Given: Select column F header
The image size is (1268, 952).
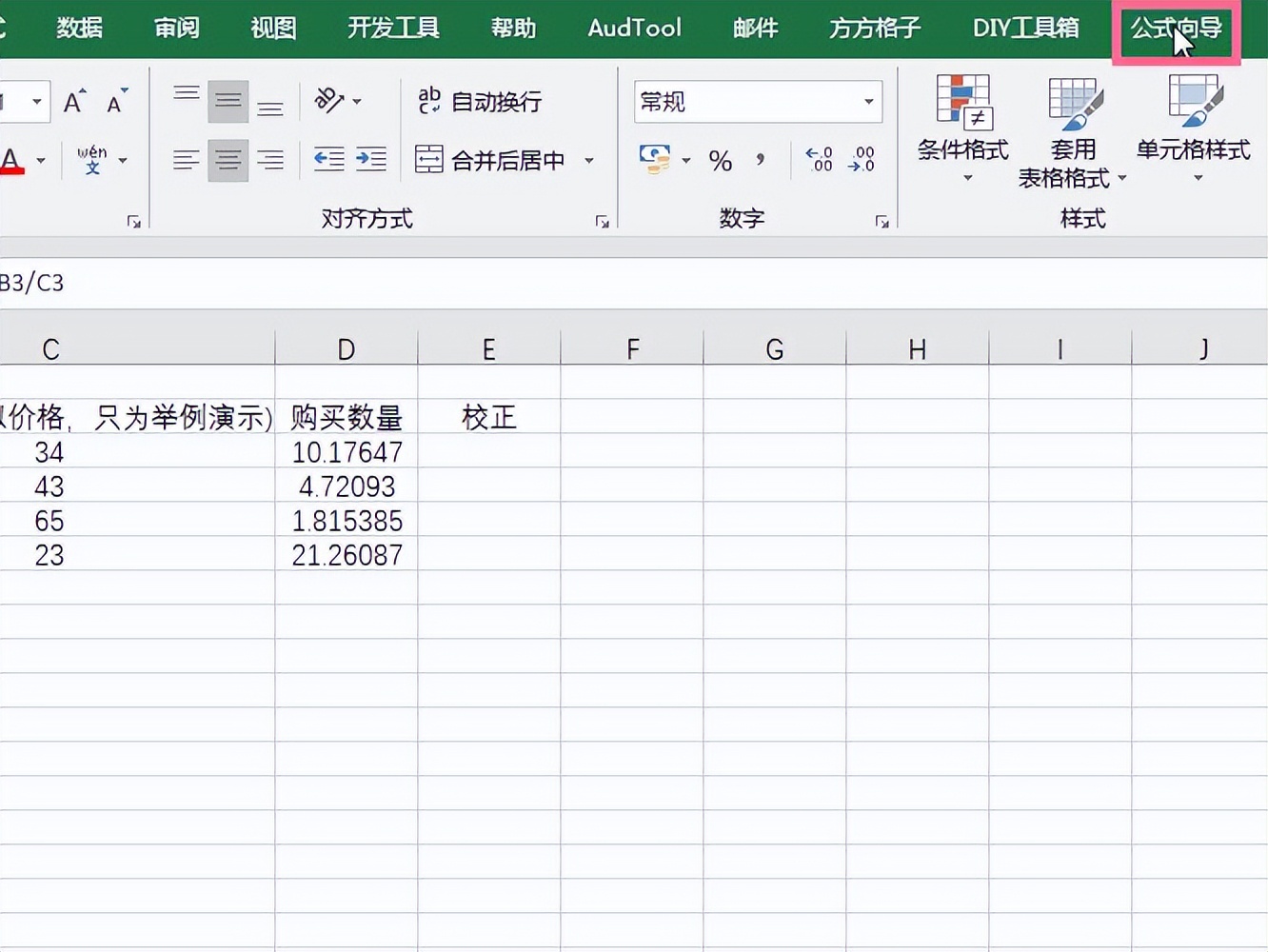Looking at the screenshot, I should tap(632, 347).
